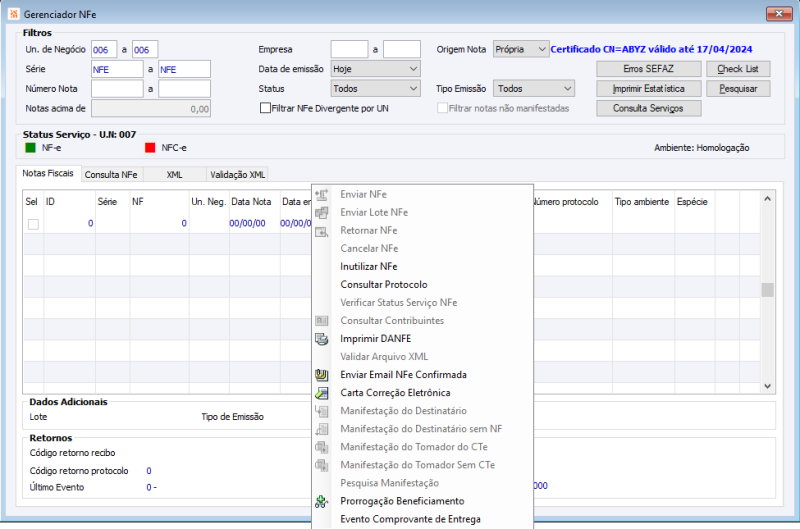
Task: Click the Imprimir DANFE printer icon
Action: [x=322, y=339]
